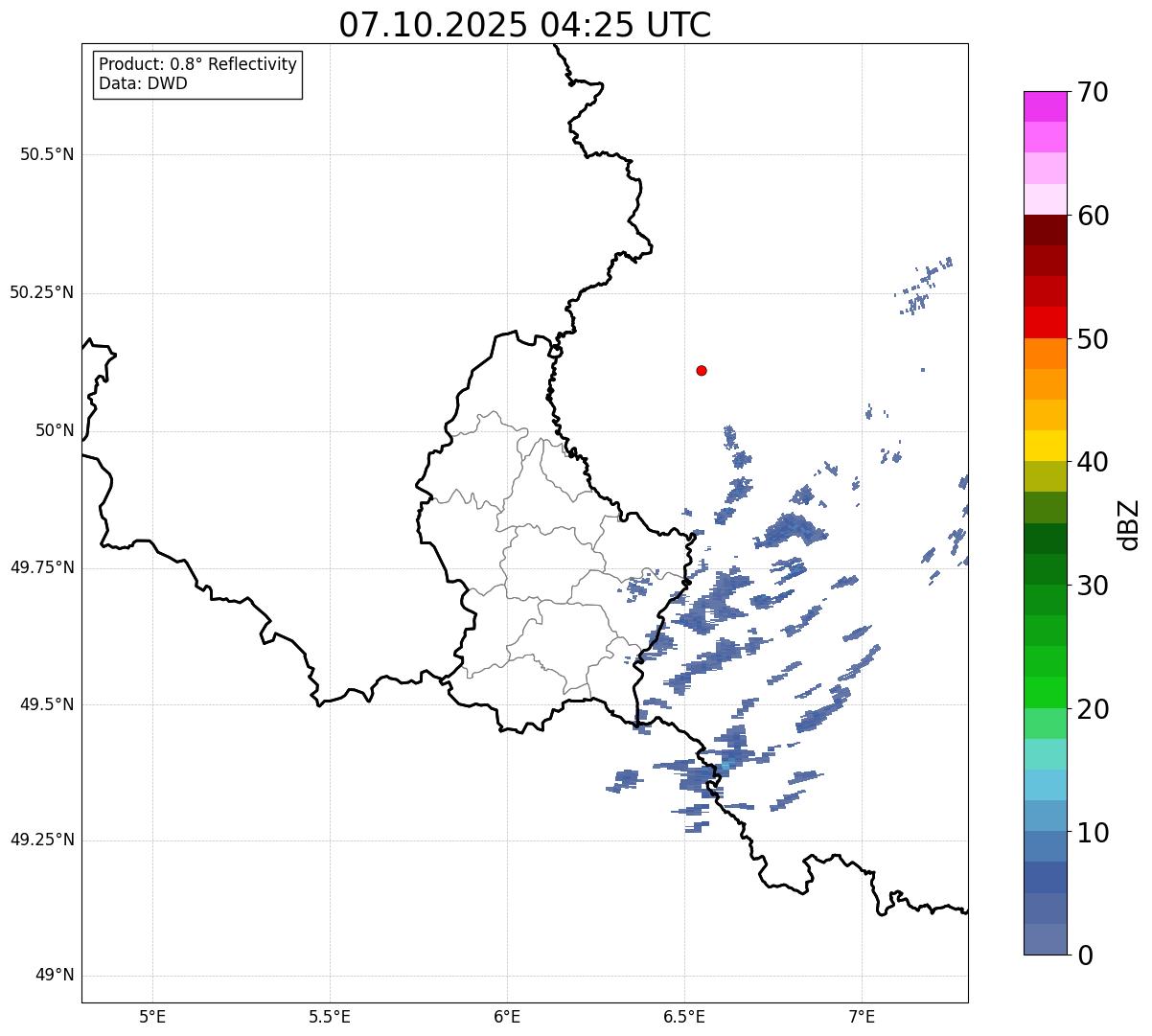The width and height of the screenshot is (1152, 1036).
Task: Click the 20 colorbar tick label
Action: [x=1093, y=709]
